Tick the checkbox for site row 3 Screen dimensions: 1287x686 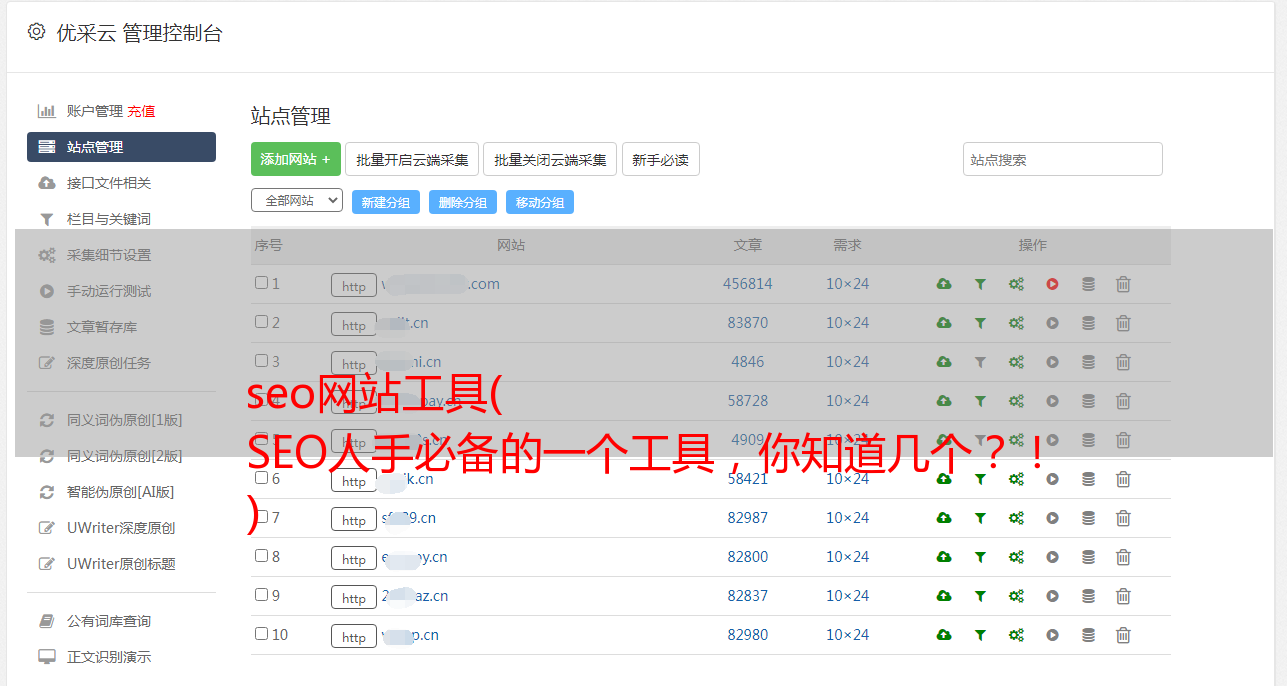point(261,361)
